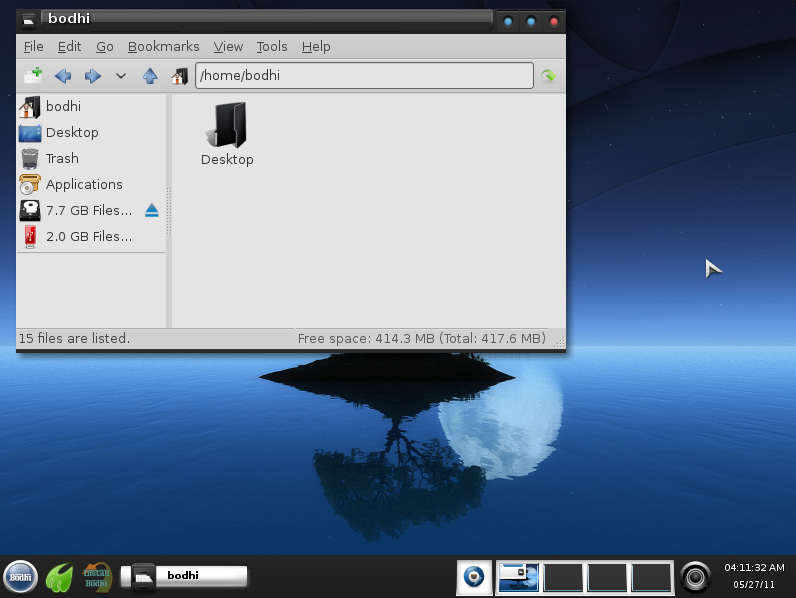Click the bodhi taskbar window button
This screenshot has width=796, height=598.
click(184, 576)
